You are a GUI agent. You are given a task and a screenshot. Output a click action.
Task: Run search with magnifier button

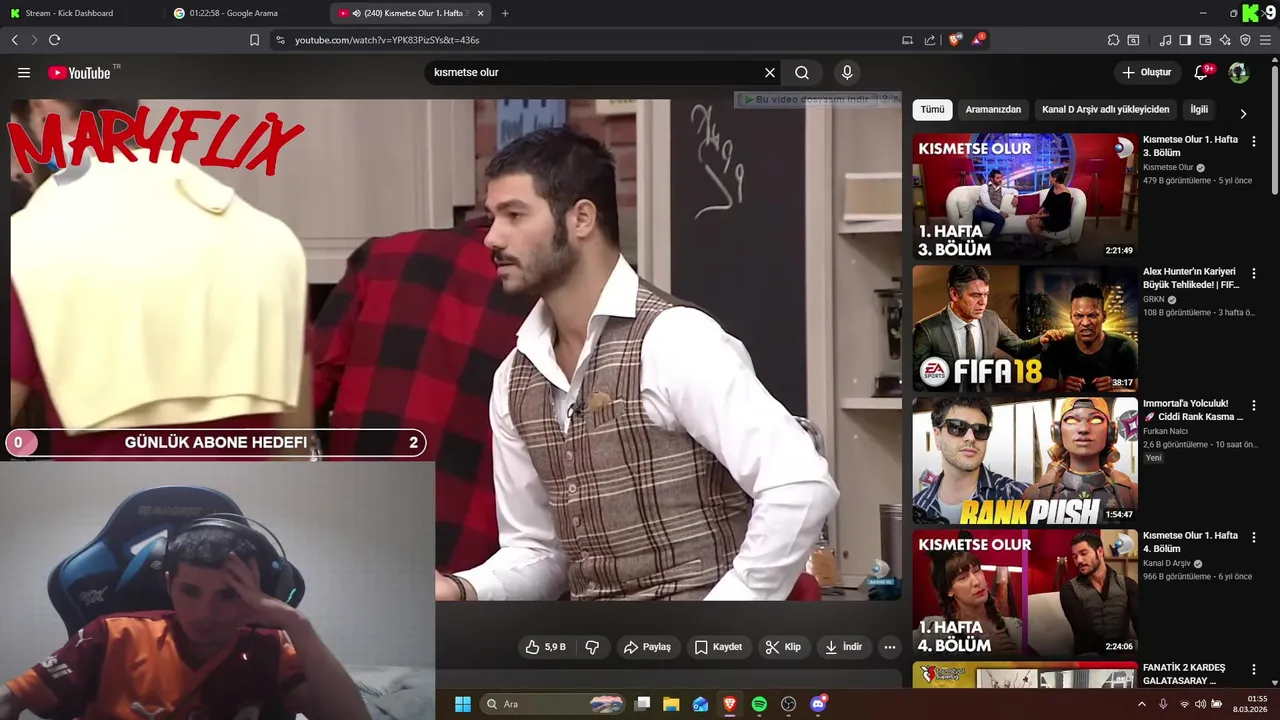point(802,73)
